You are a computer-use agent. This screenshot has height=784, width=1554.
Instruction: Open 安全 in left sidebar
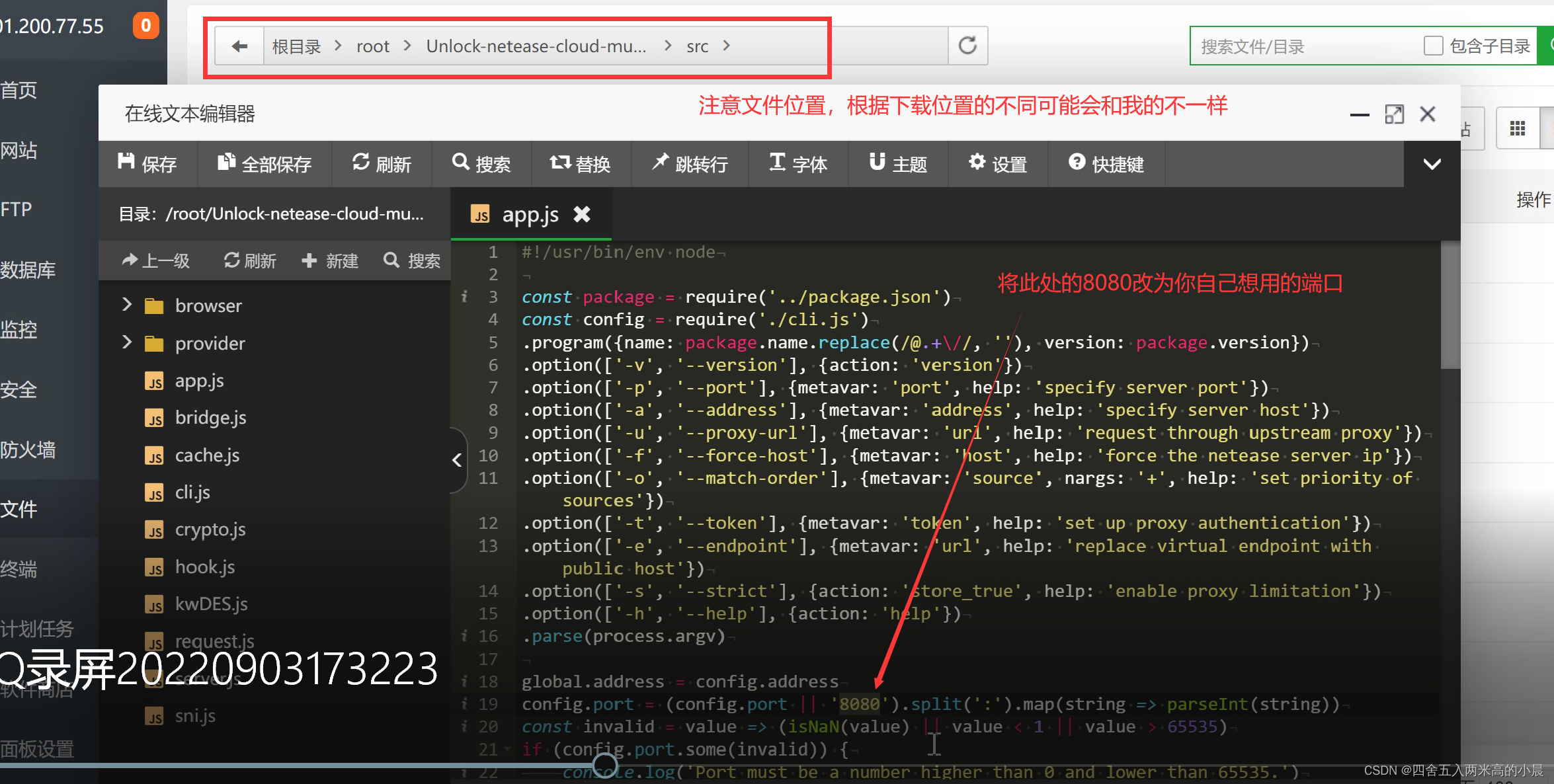(x=20, y=389)
